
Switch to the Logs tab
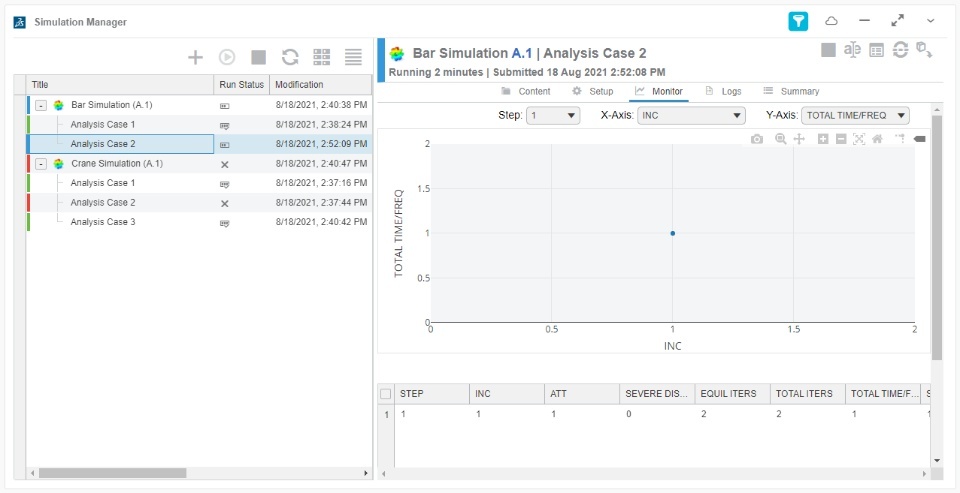[723, 91]
